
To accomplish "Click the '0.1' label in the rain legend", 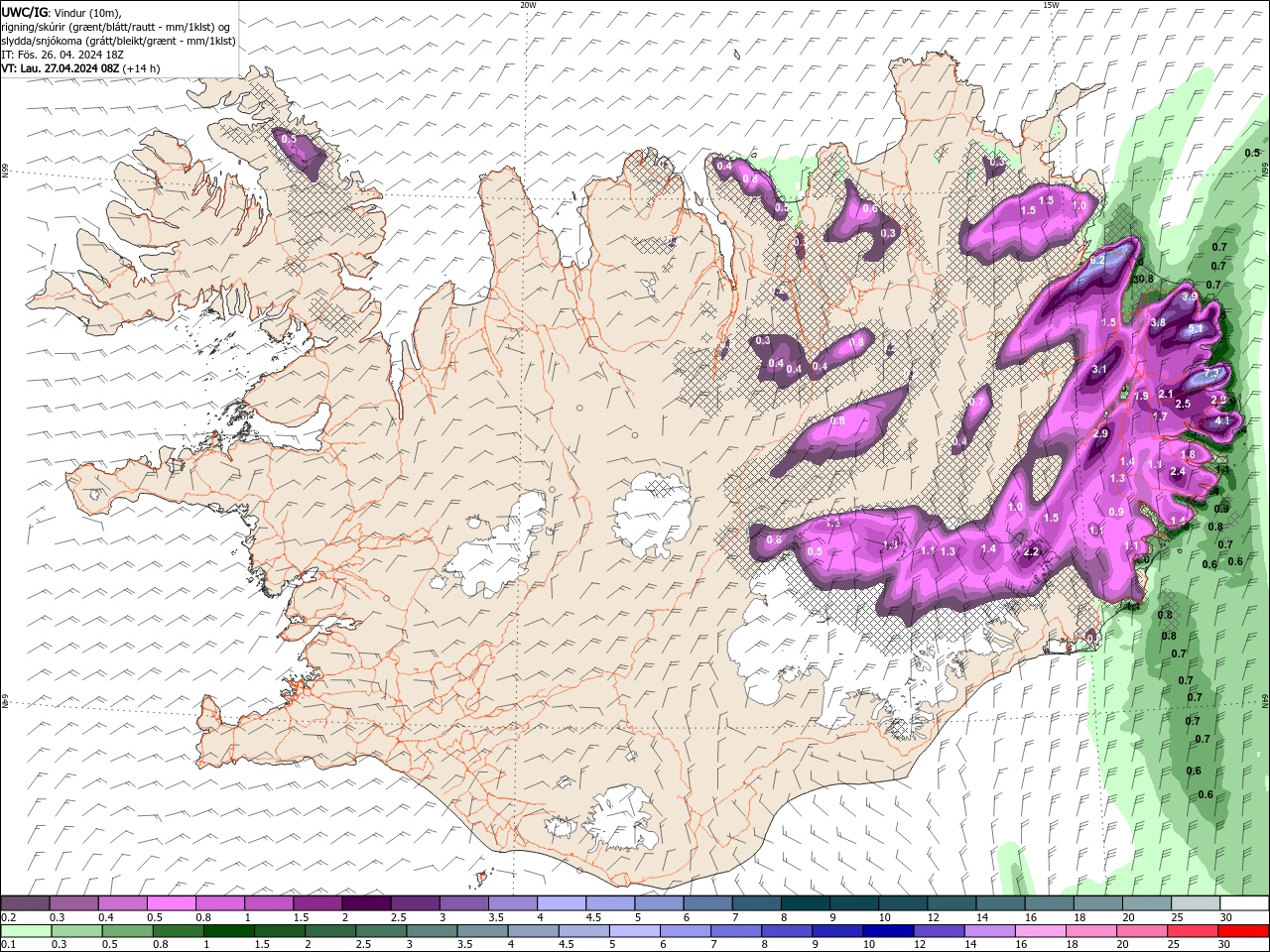I will pyautogui.click(x=9, y=944).
